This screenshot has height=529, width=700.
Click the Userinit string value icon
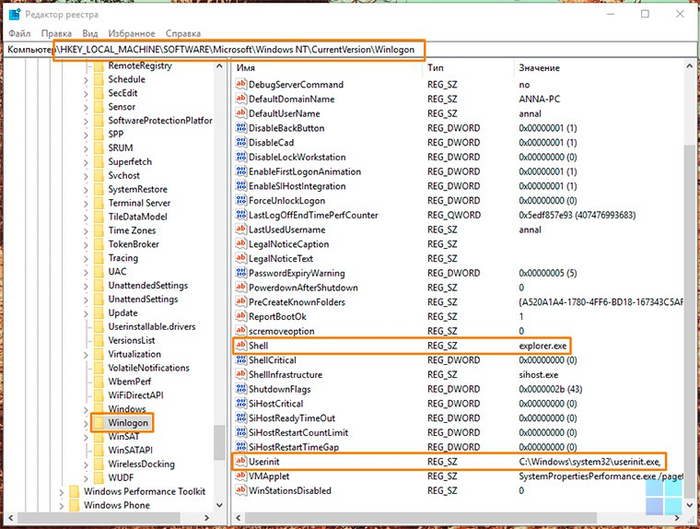coord(240,462)
